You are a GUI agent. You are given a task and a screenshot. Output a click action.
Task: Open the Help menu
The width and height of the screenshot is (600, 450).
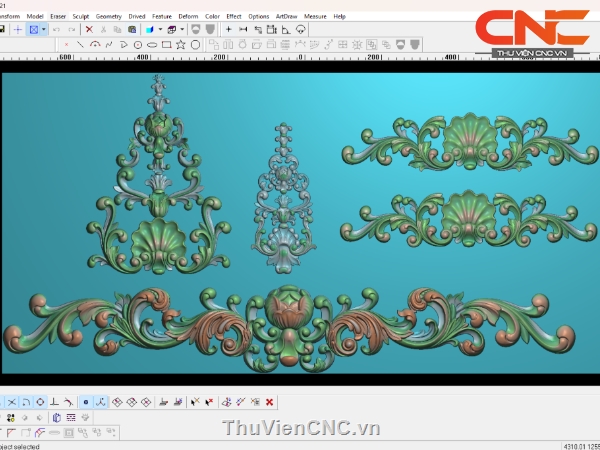click(340, 16)
